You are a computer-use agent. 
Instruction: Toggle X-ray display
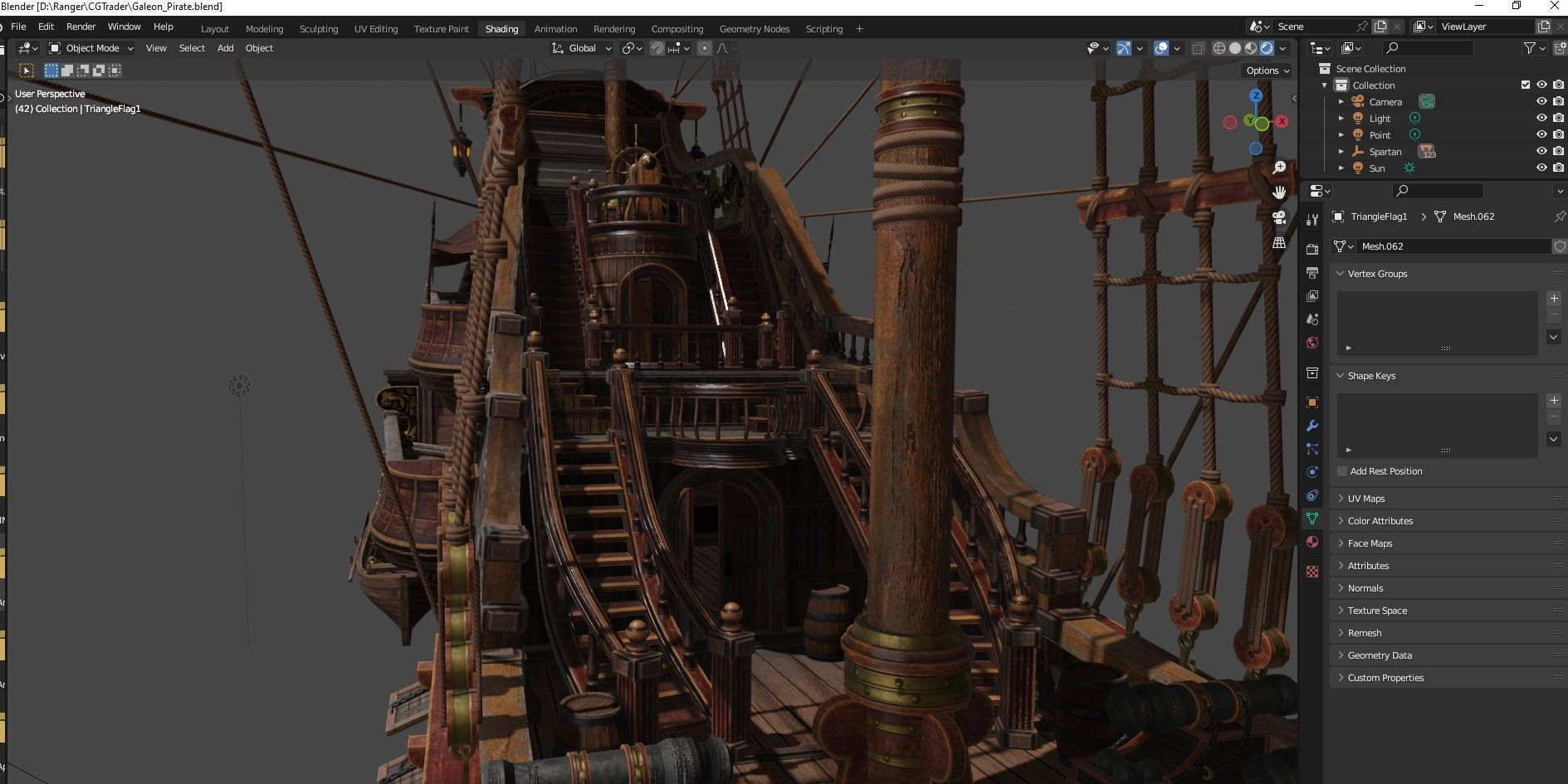[1198, 48]
